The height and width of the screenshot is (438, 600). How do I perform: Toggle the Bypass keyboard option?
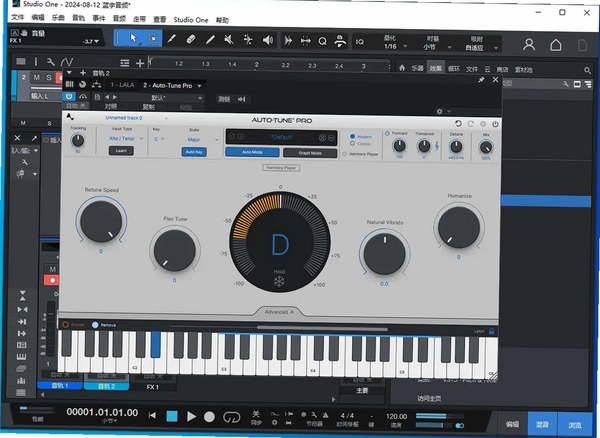pos(65,325)
